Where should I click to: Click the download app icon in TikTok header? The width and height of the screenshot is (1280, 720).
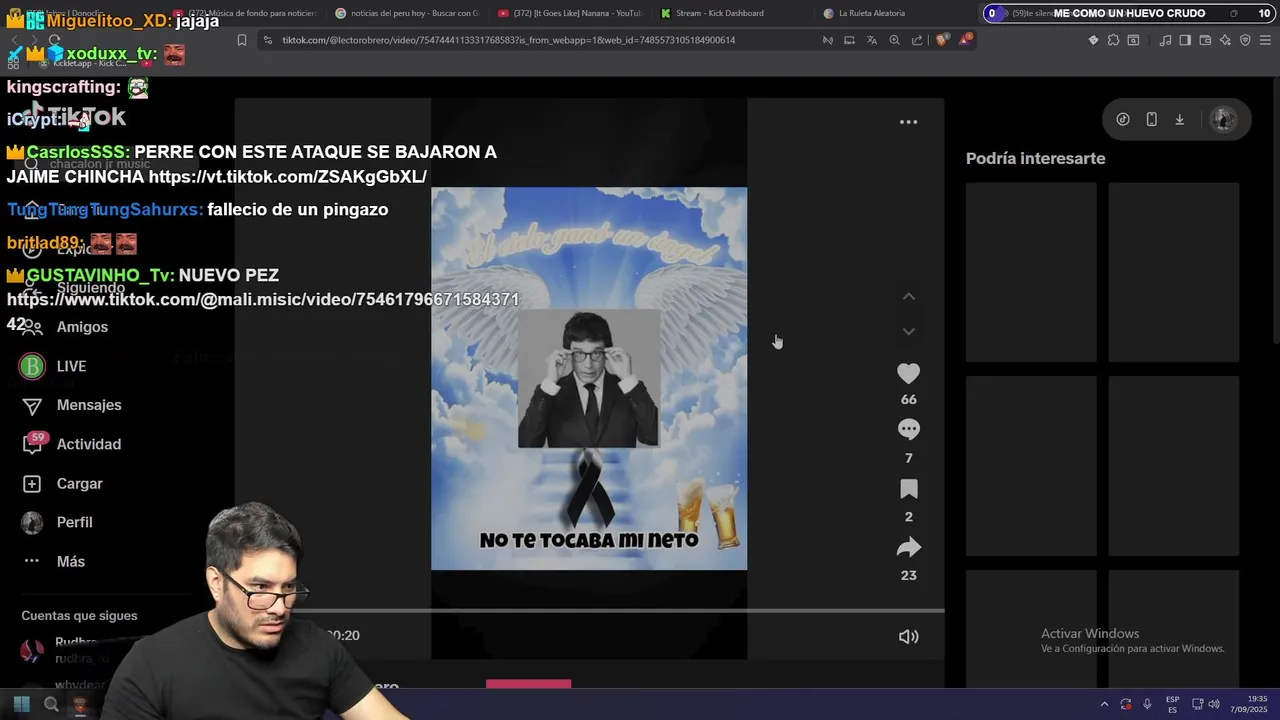1179,119
